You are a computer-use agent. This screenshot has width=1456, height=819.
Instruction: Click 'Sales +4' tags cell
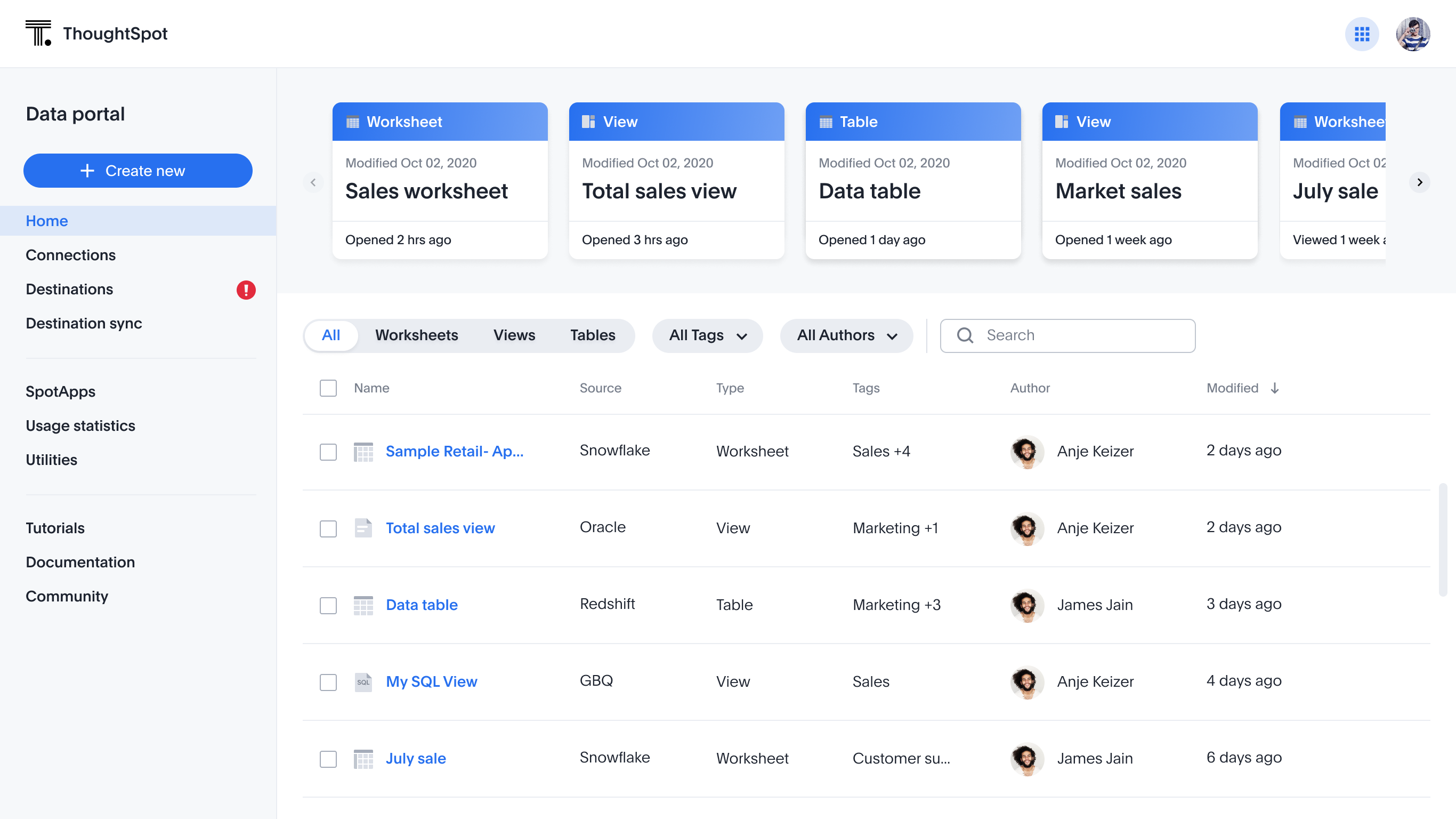tap(881, 451)
